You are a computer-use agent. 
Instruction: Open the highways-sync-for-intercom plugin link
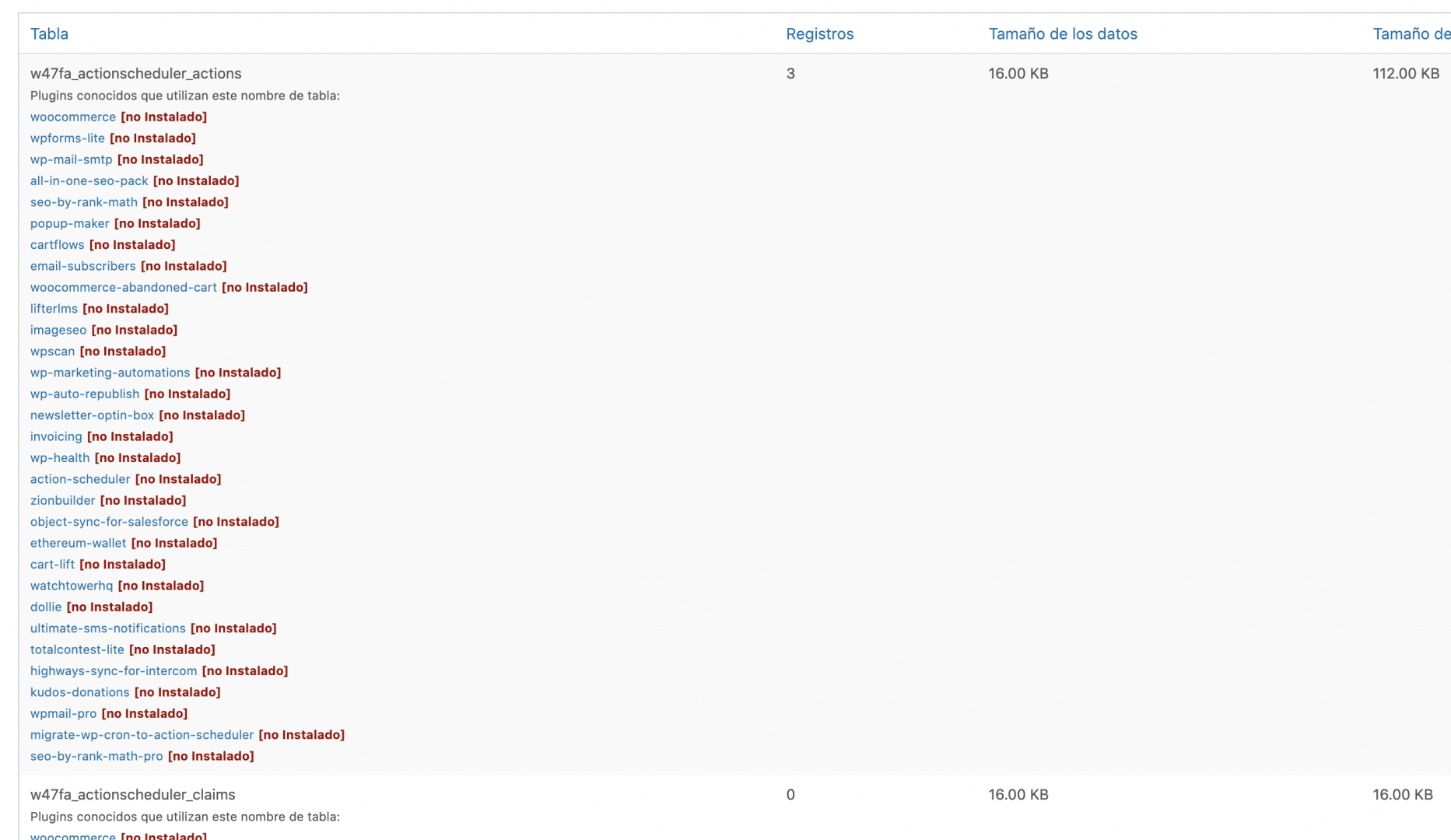point(114,670)
